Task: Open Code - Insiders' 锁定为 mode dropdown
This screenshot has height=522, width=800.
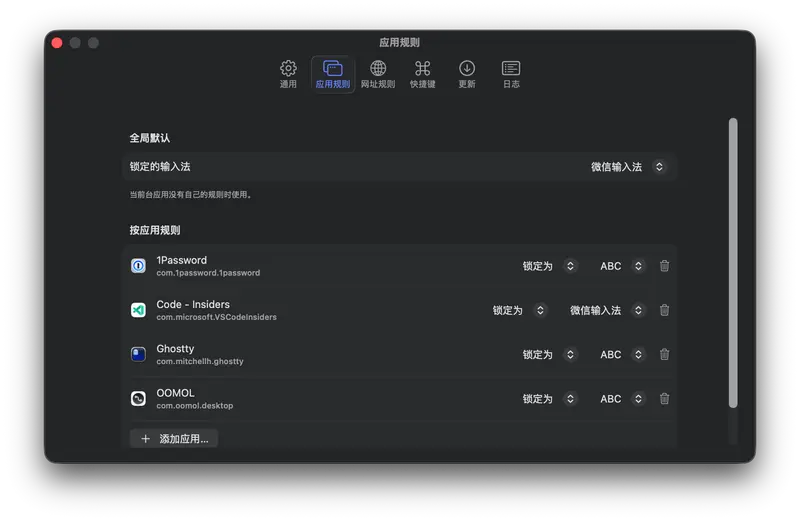Action: pyautogui.click(x=519, y=310)
